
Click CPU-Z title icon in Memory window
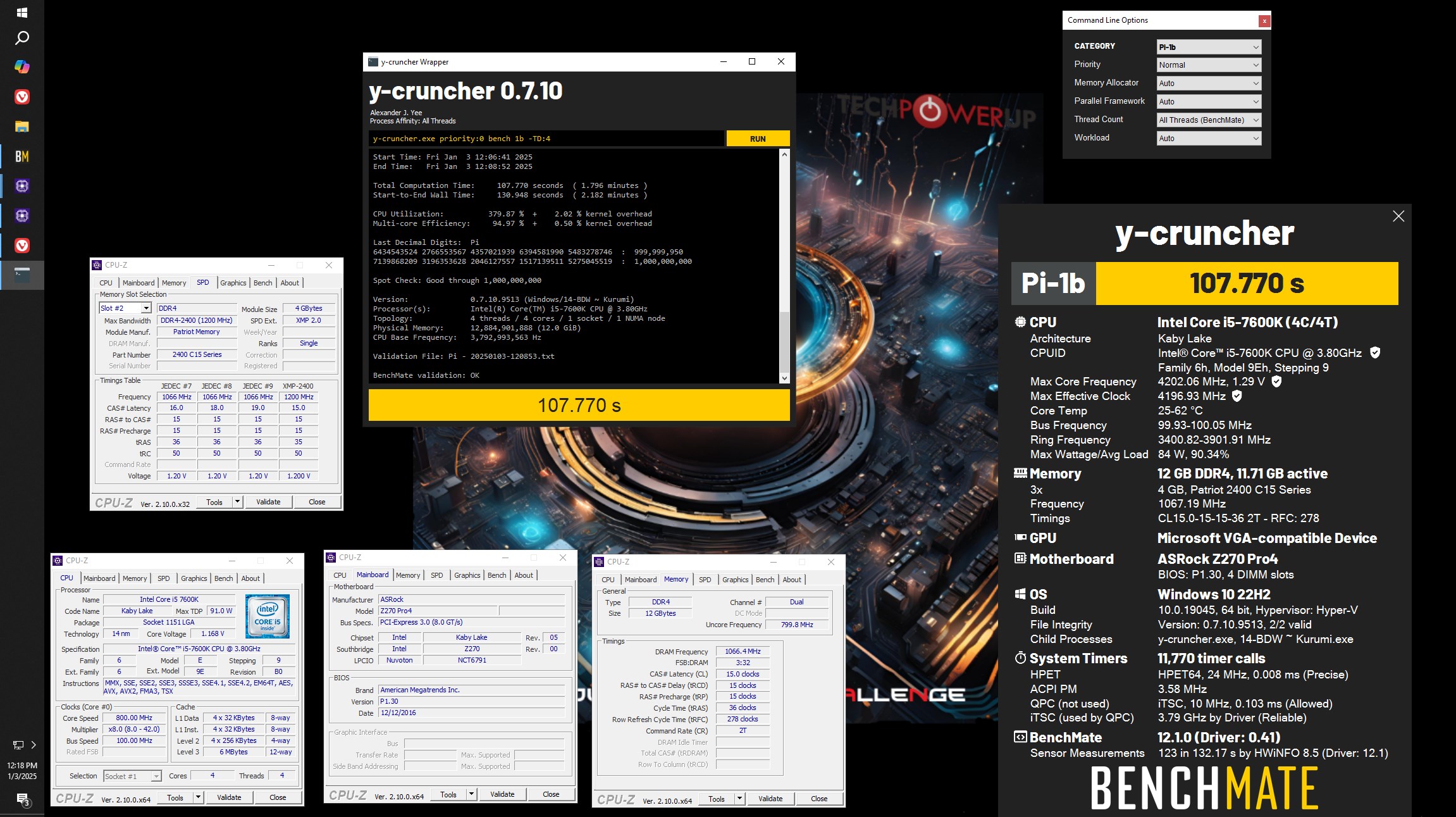point(599,562)
